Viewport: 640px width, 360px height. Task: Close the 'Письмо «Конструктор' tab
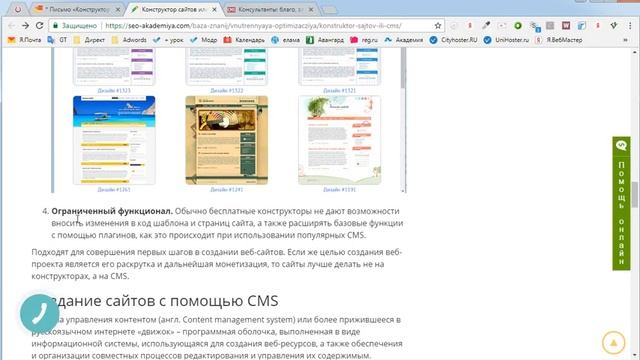(118, 9)
